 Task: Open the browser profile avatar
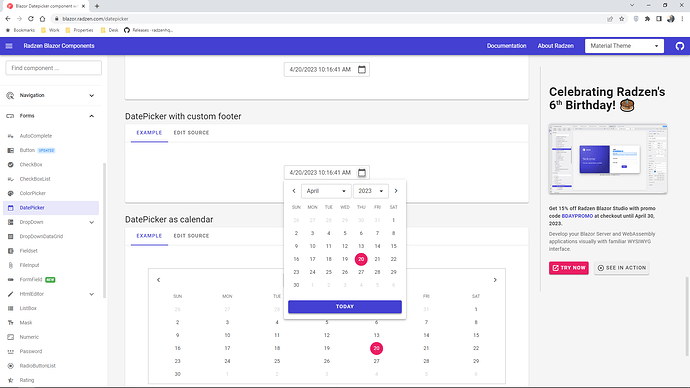click(x=671, y=18)
